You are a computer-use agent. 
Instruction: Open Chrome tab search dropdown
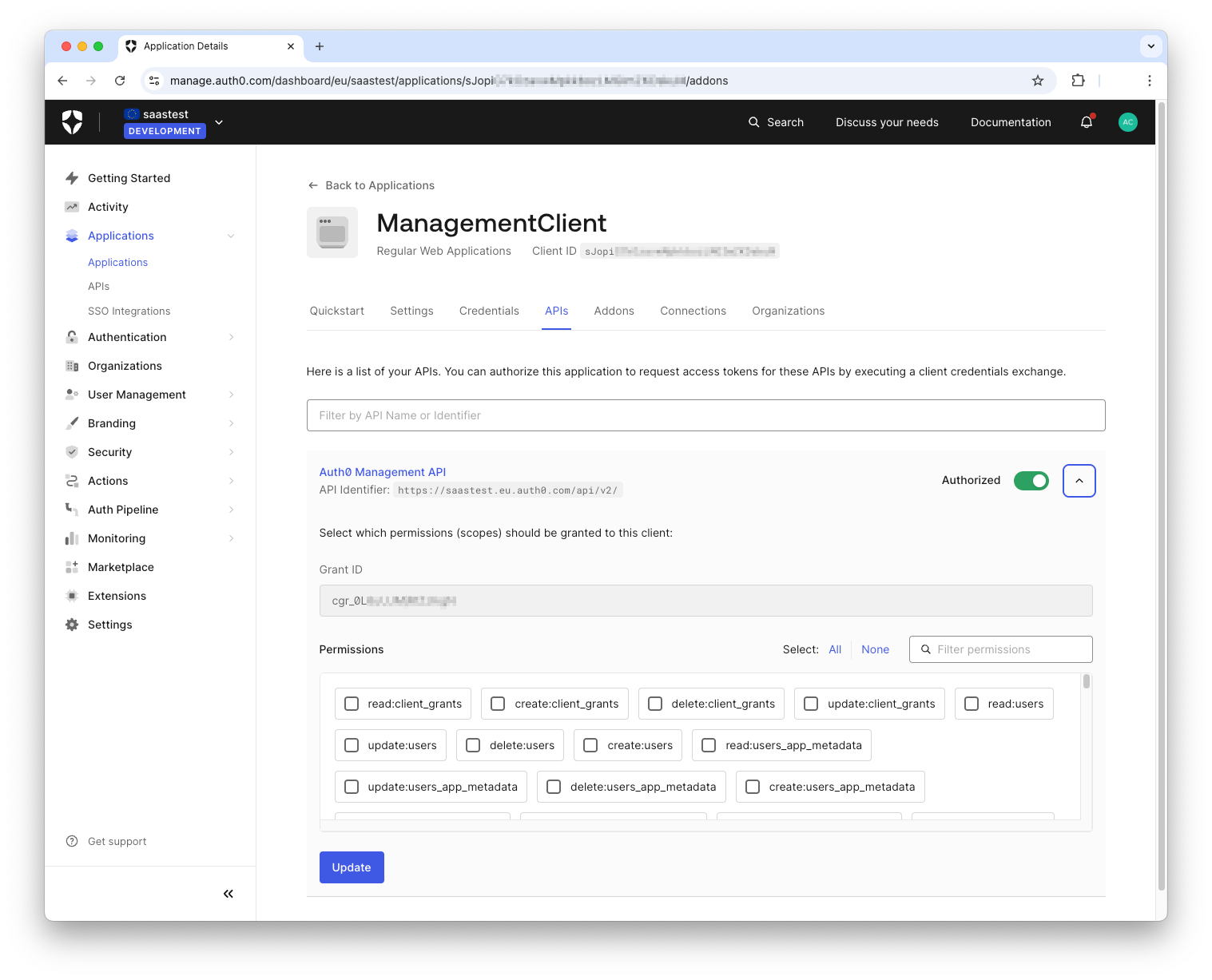pos(1150,46)
